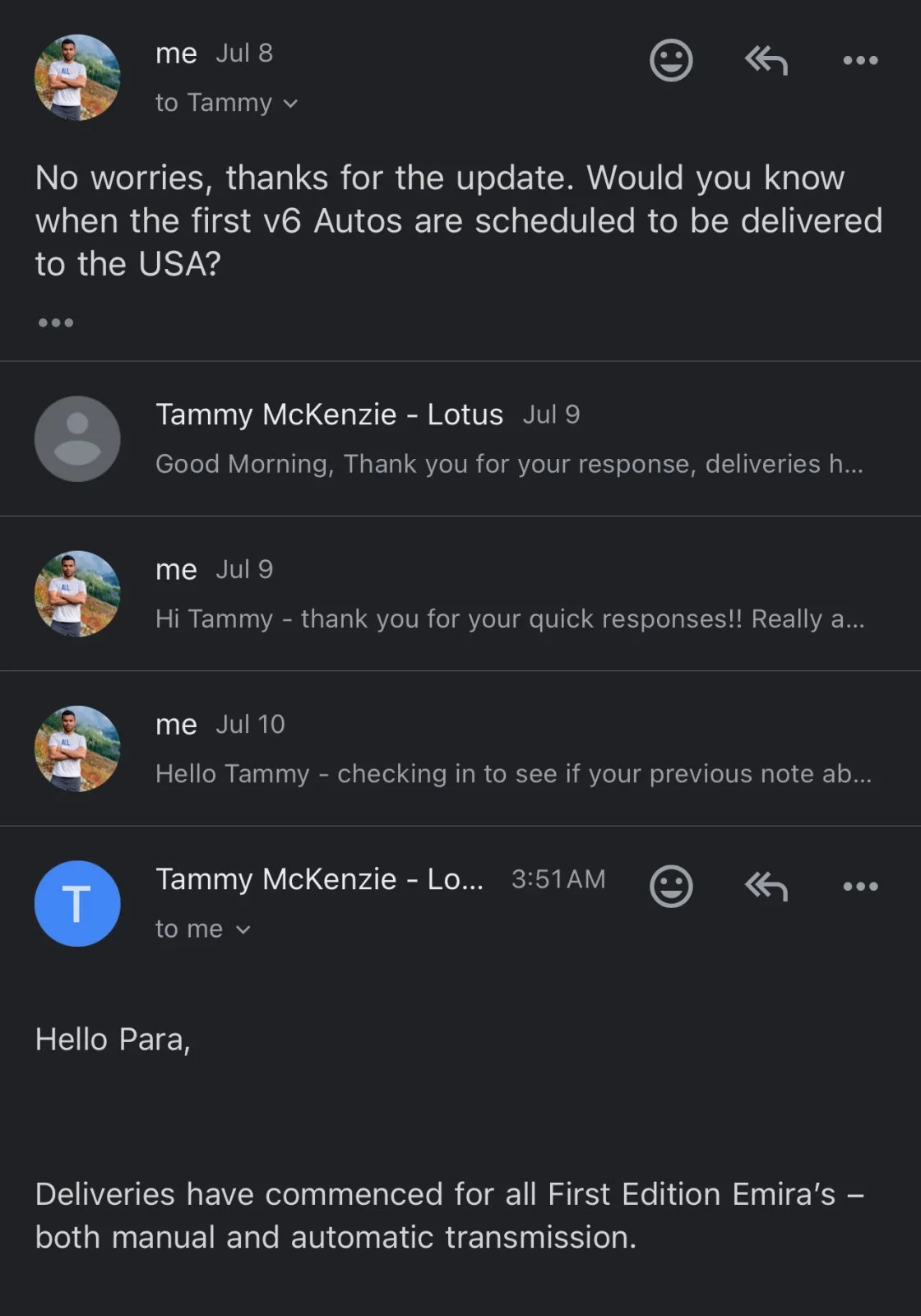Tap the "me" sender name dated Jul 8

coord(176,53)
